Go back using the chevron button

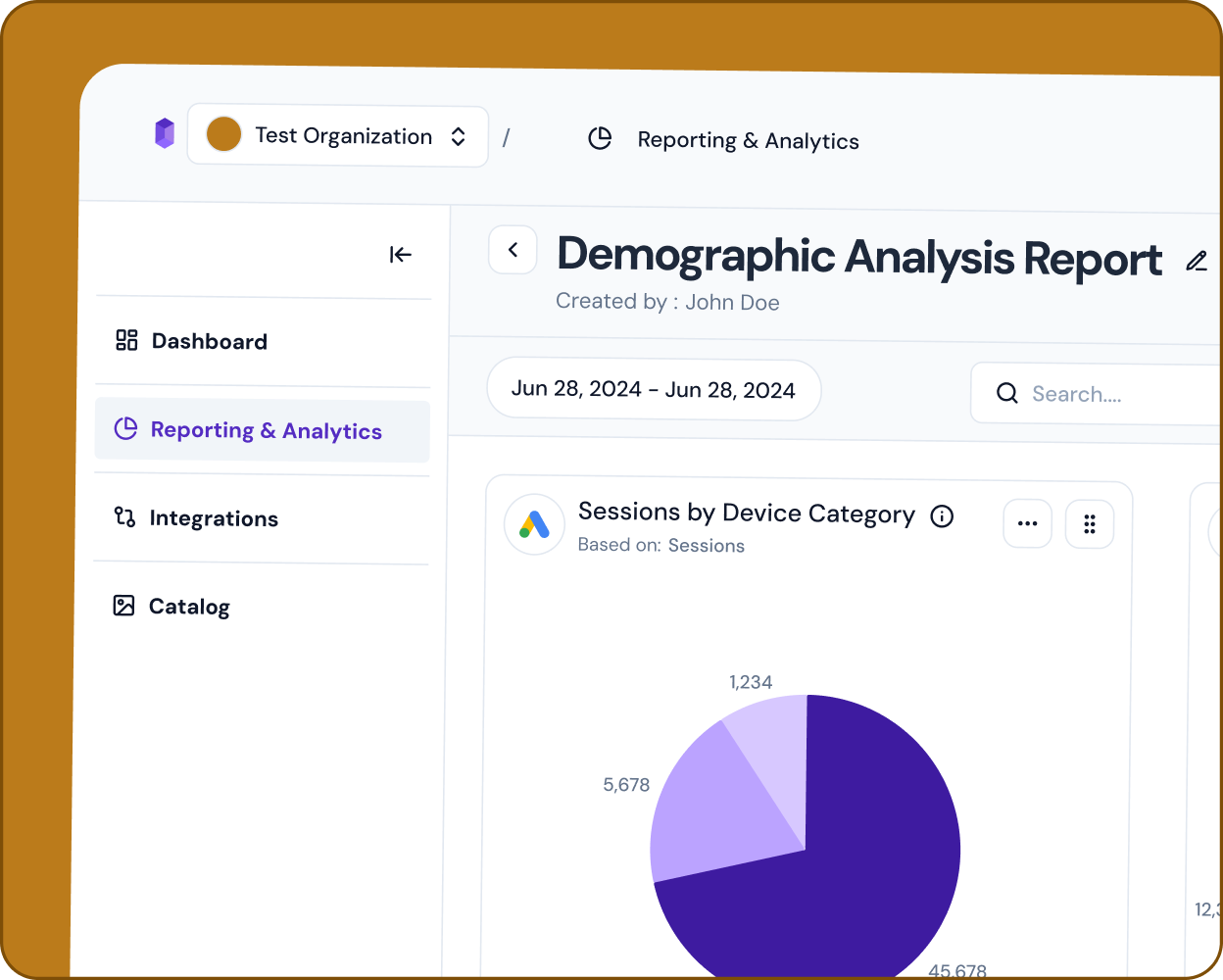(x=514, y=250)
